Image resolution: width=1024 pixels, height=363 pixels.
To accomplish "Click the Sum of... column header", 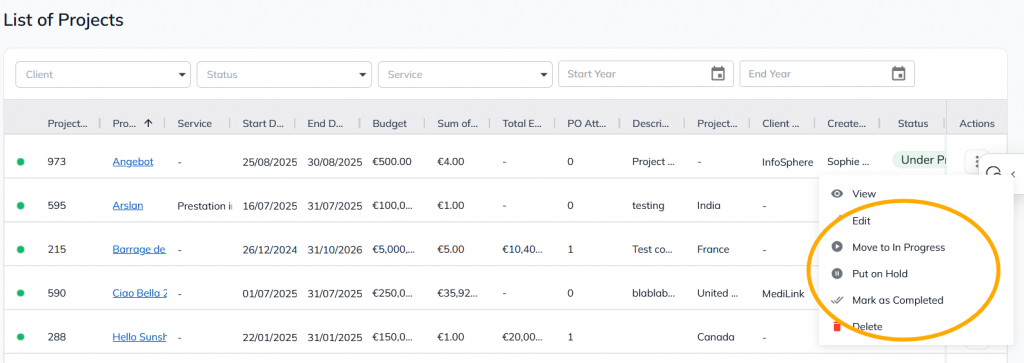I will tap(457, 123).
